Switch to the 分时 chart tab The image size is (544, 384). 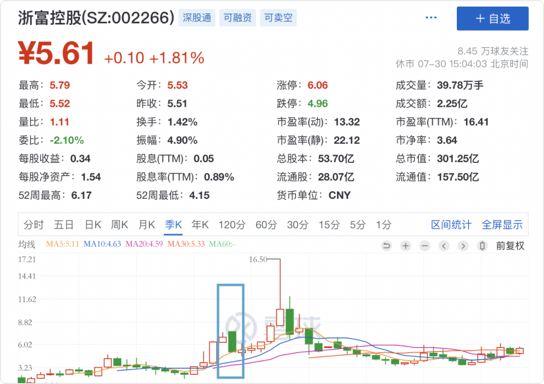click(34, 225)
